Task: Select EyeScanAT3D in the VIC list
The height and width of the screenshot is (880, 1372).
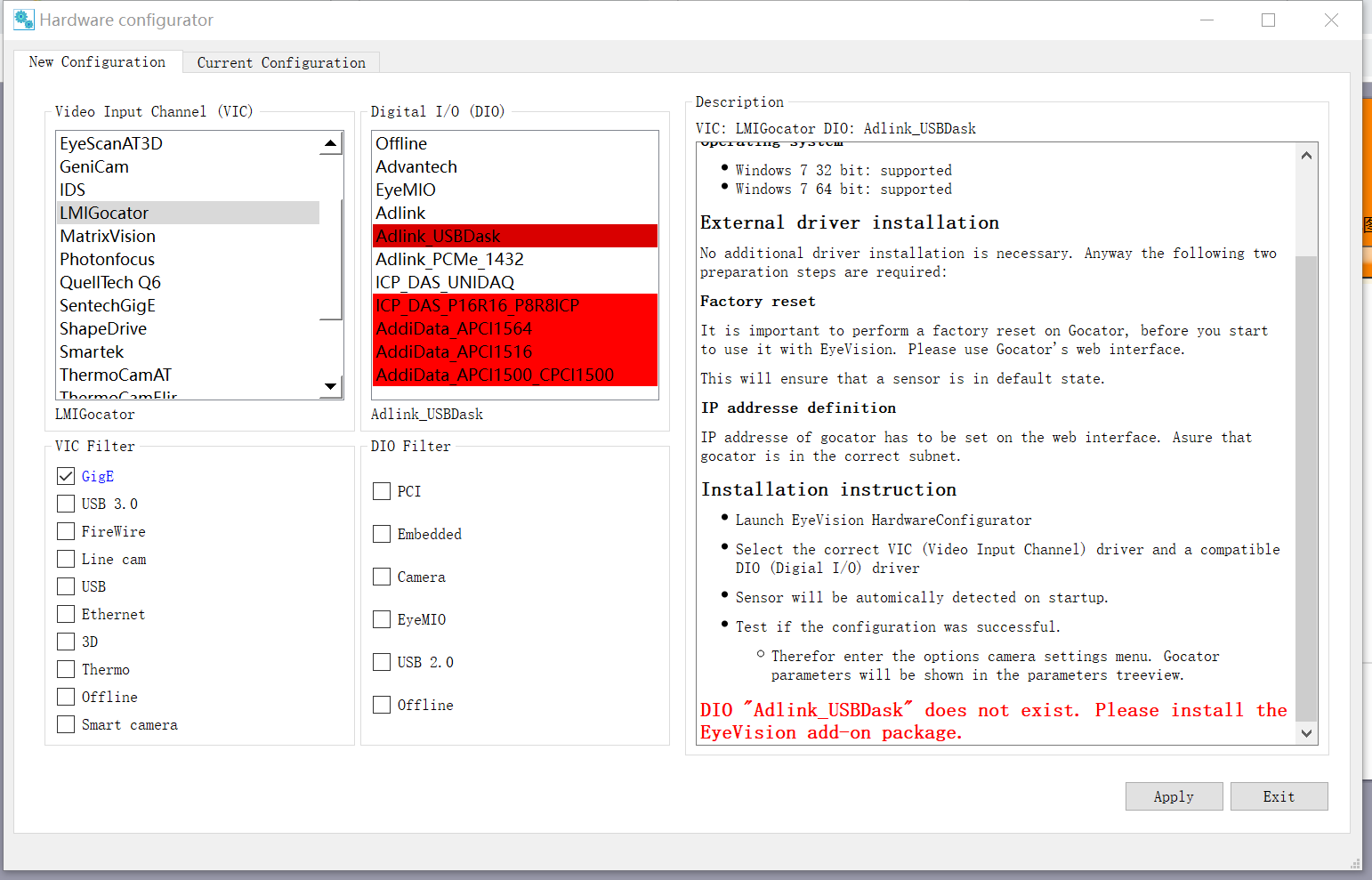Action: pos(188,143)
